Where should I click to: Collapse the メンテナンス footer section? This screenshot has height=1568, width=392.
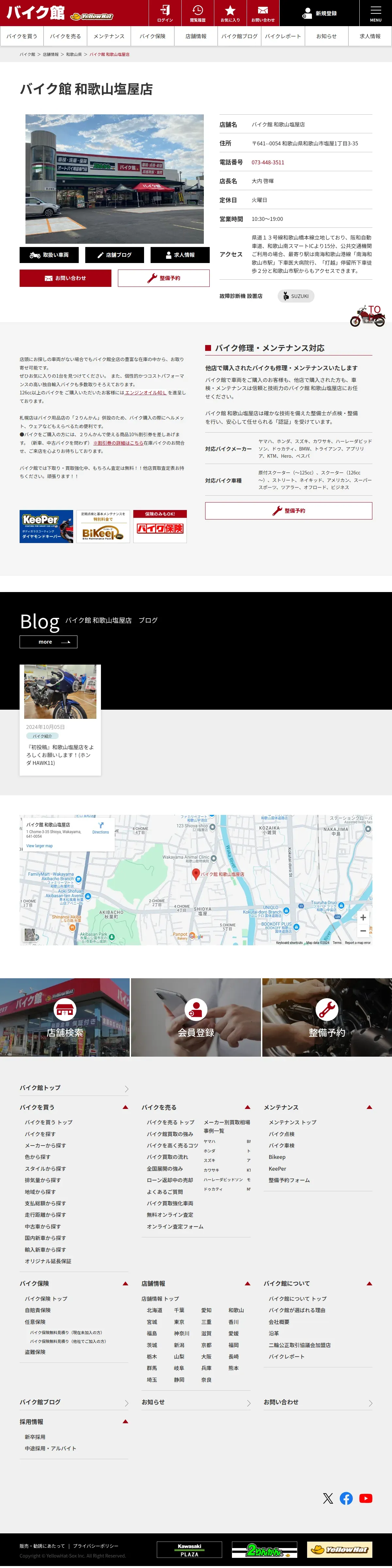click(x=369, y=1107)
